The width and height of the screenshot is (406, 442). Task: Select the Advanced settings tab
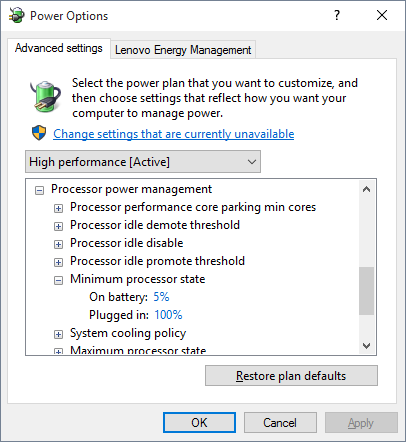[x=59, y=48]
